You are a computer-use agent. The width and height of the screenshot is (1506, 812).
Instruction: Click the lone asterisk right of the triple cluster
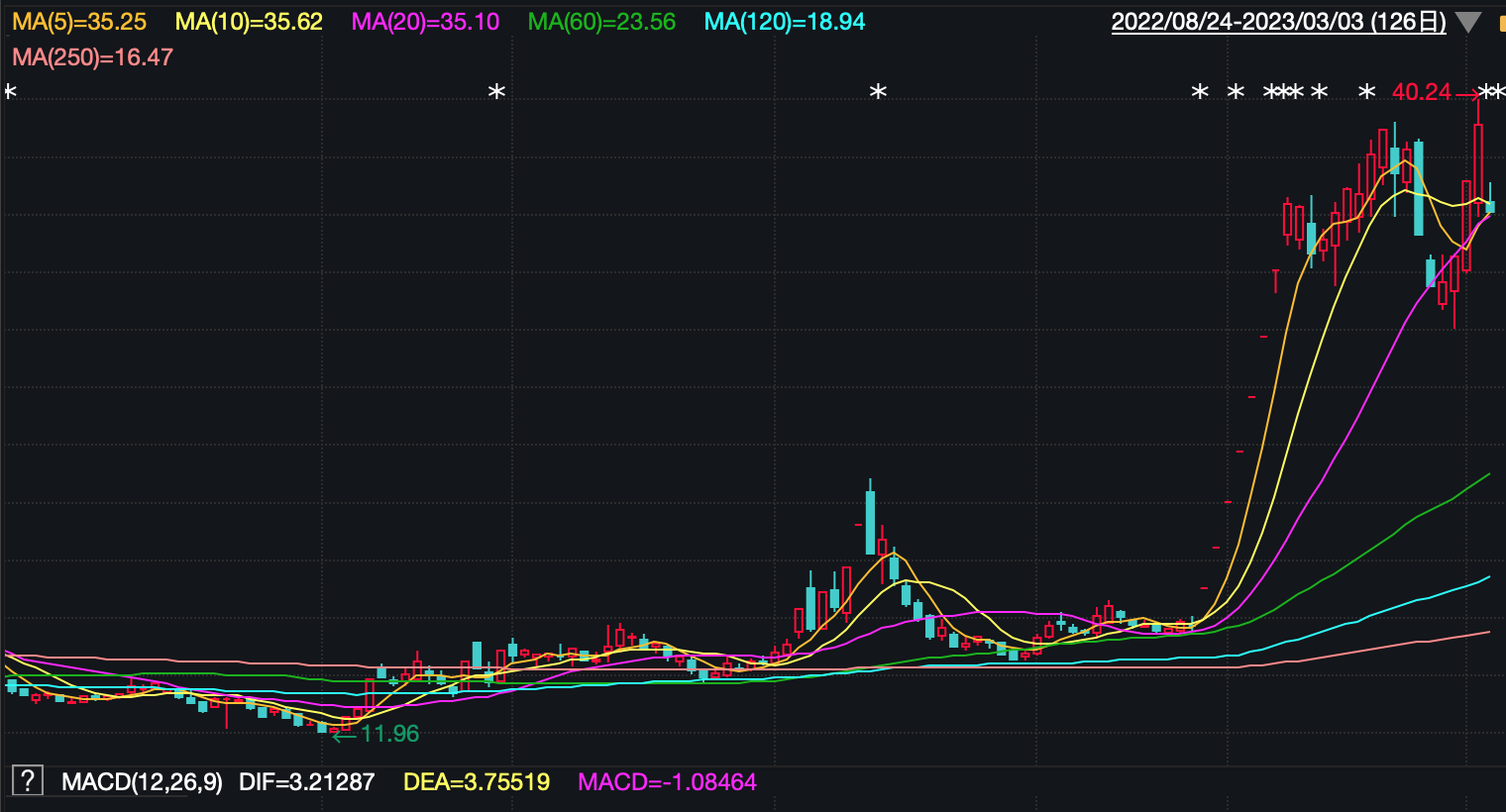pyautogui.click(x=1319, y=92)
